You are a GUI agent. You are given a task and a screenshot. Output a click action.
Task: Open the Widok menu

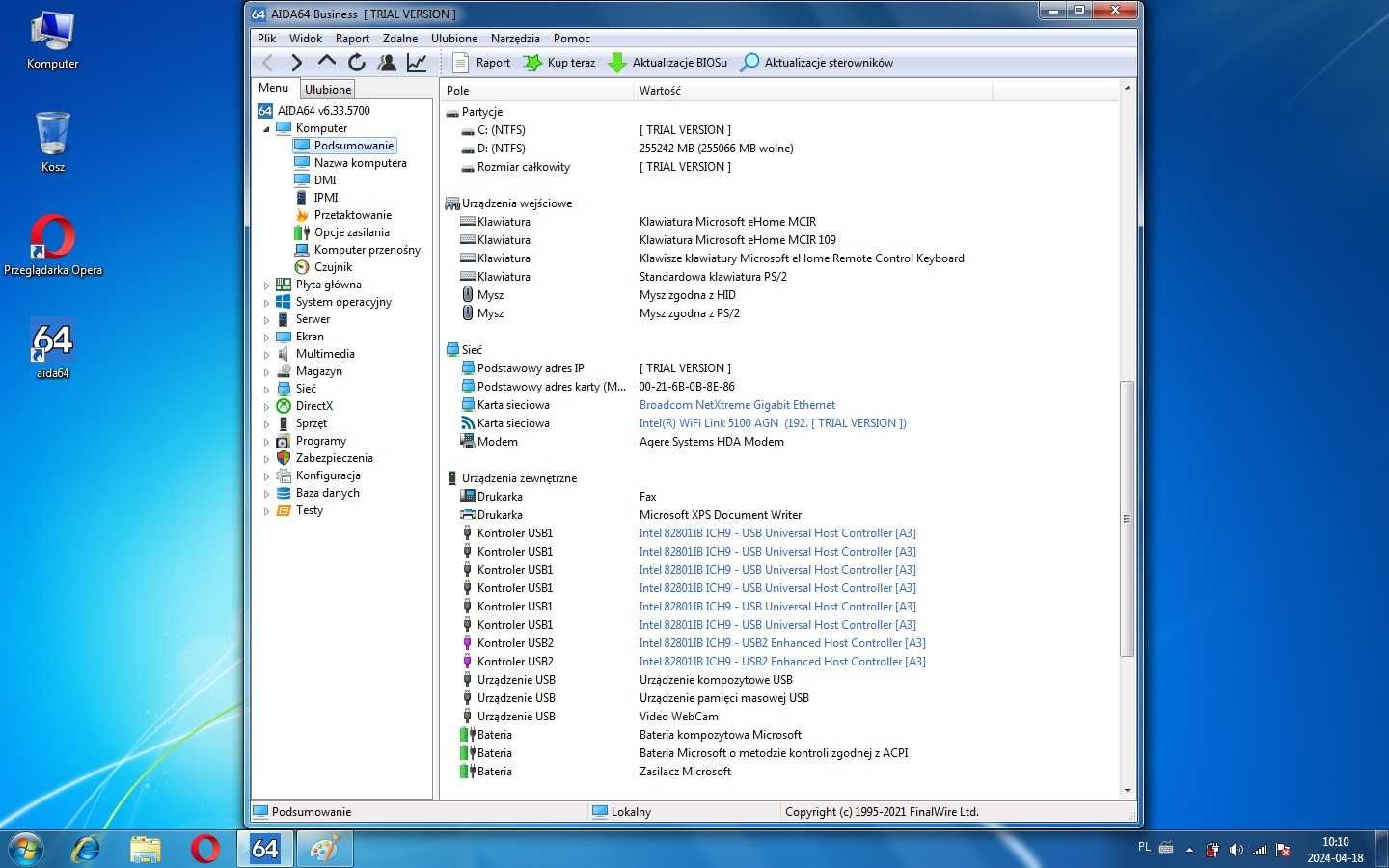306,39
